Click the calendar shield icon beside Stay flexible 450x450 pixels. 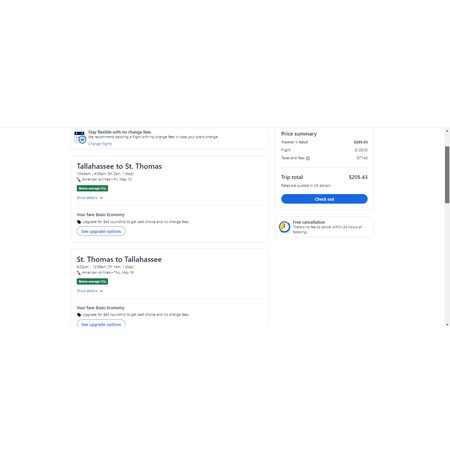[80, 137]
